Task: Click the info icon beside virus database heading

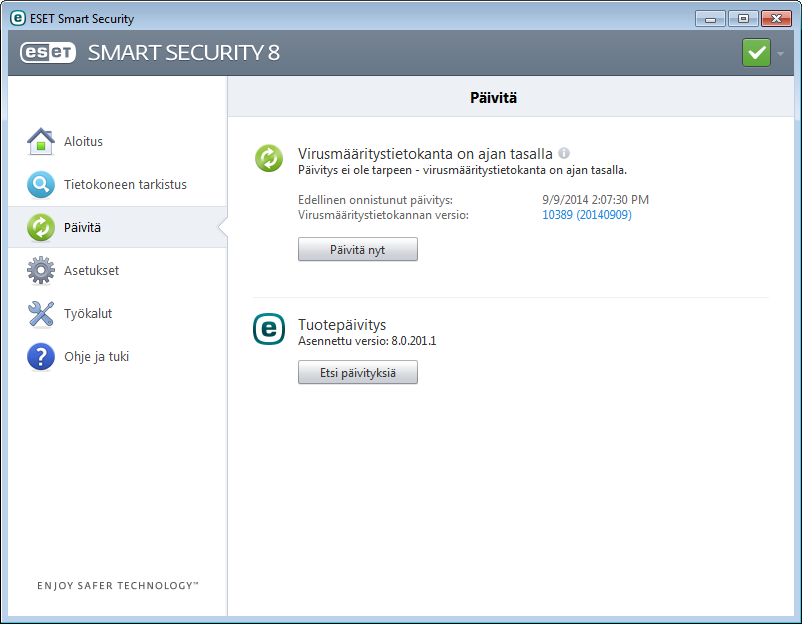Action: pos(564,153)
